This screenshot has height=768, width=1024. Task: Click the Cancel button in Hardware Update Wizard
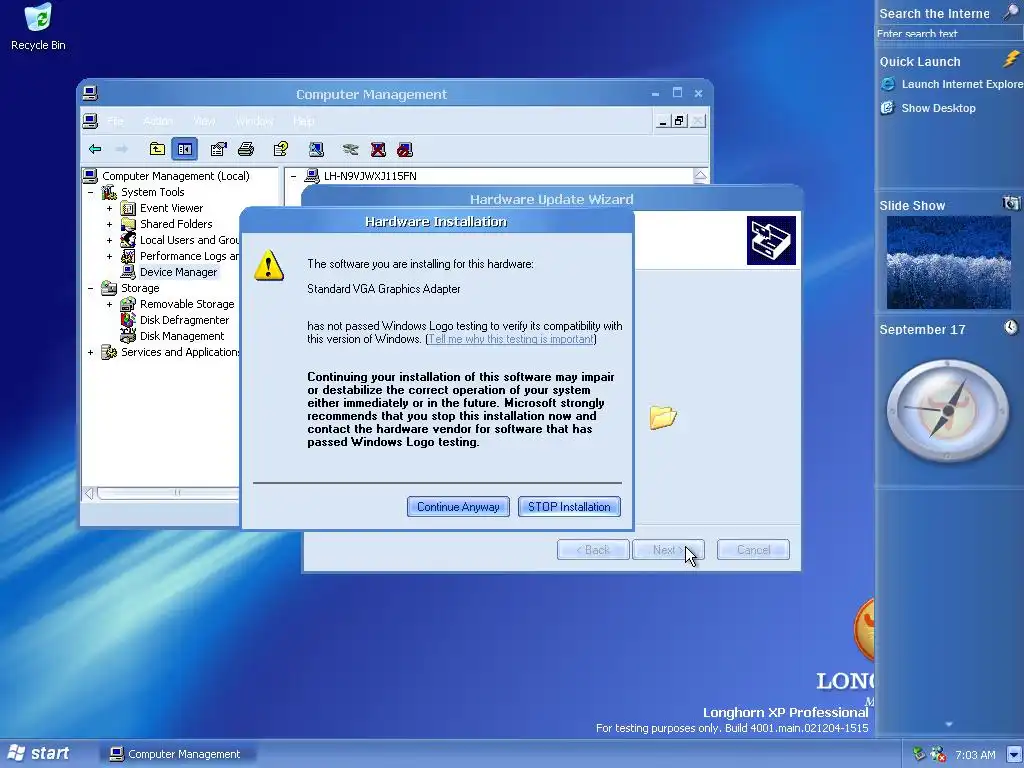(753, 550)
